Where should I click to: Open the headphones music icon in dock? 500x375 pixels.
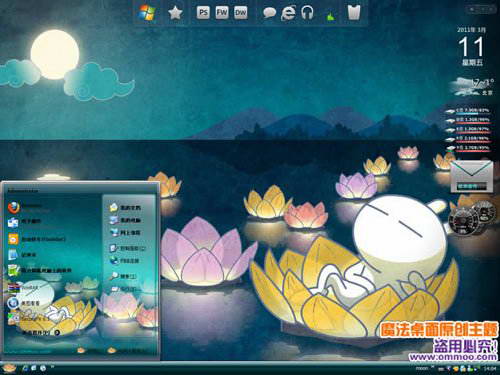pyautogui.click(x=307, y=13)
